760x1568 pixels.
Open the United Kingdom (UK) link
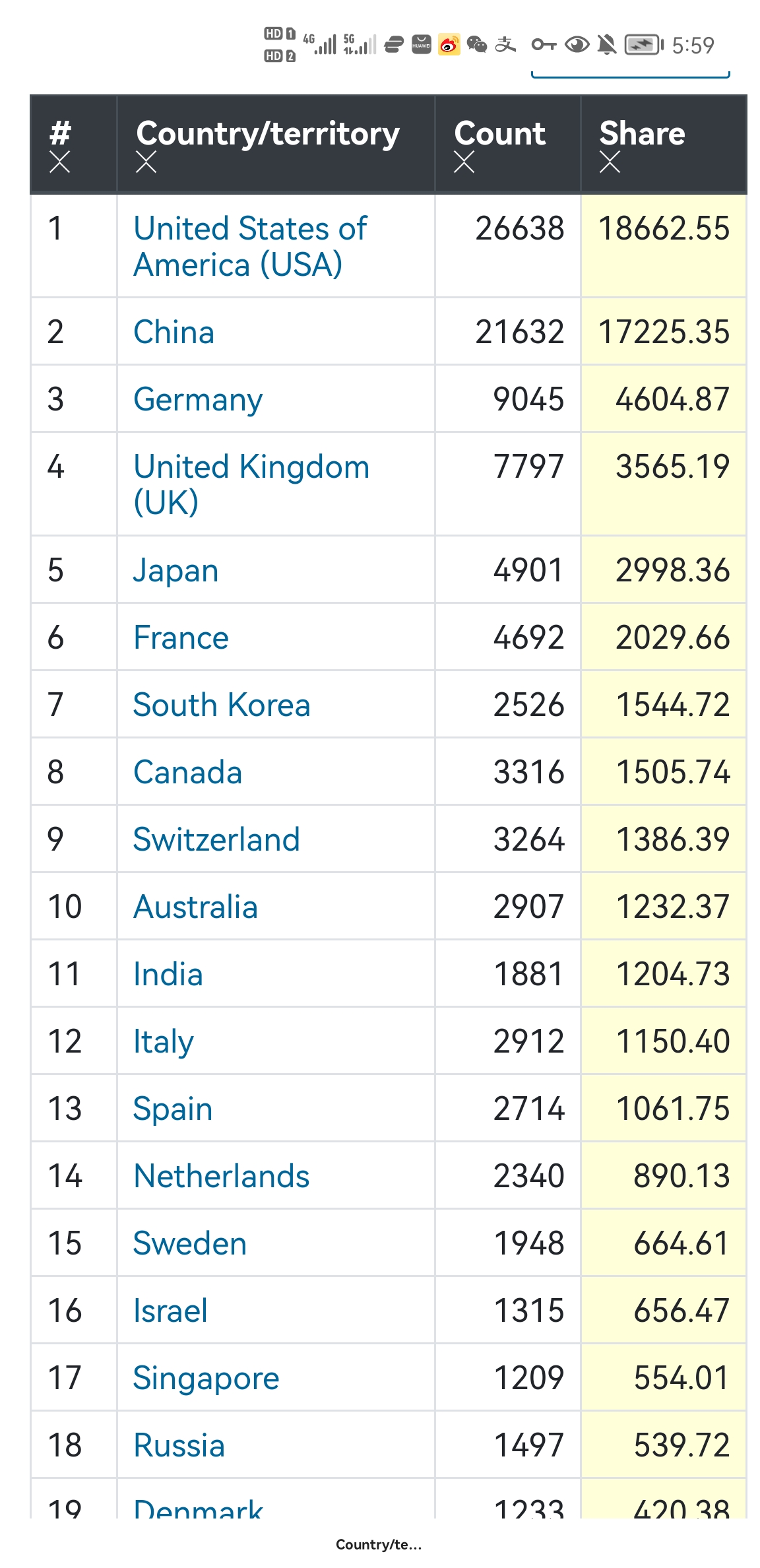[251, 484]
